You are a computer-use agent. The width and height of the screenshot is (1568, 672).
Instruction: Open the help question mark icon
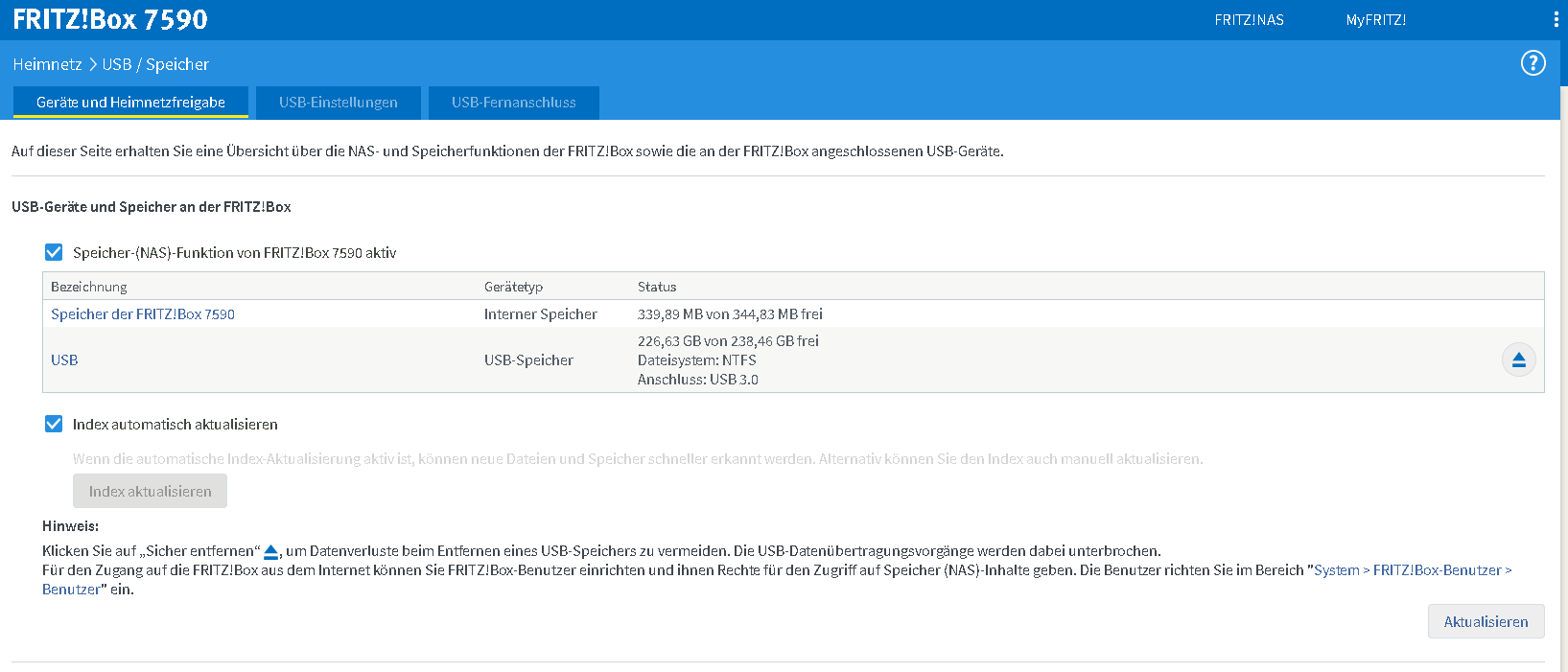(x=1533, y=63)
